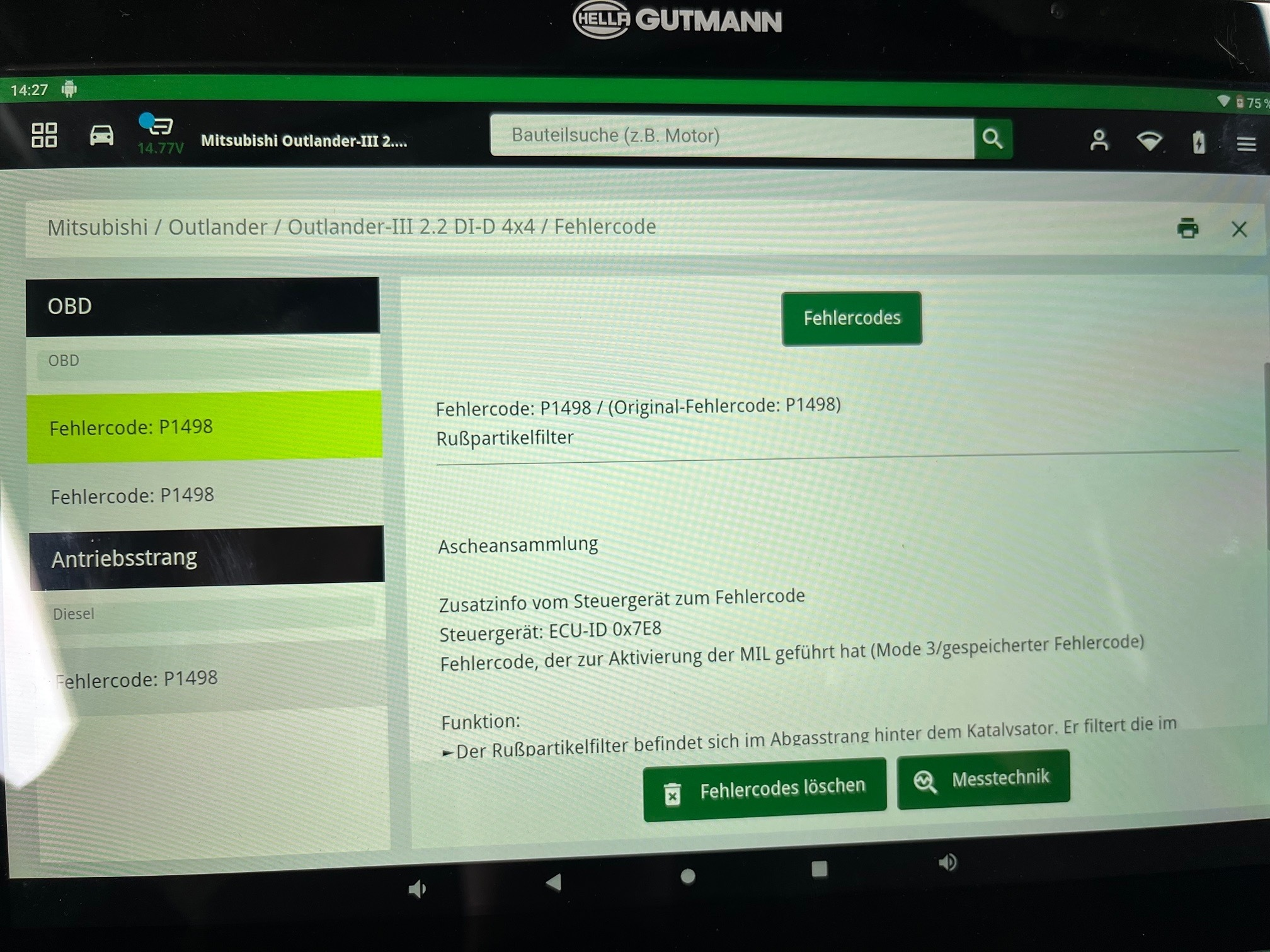
Task: Tap the volume up speaker icon
Action: (947, 862)
